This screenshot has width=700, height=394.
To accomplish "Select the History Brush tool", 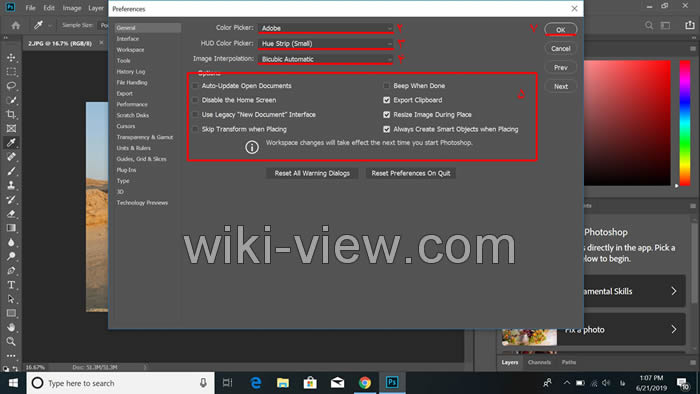I will [x=11, y=200].
